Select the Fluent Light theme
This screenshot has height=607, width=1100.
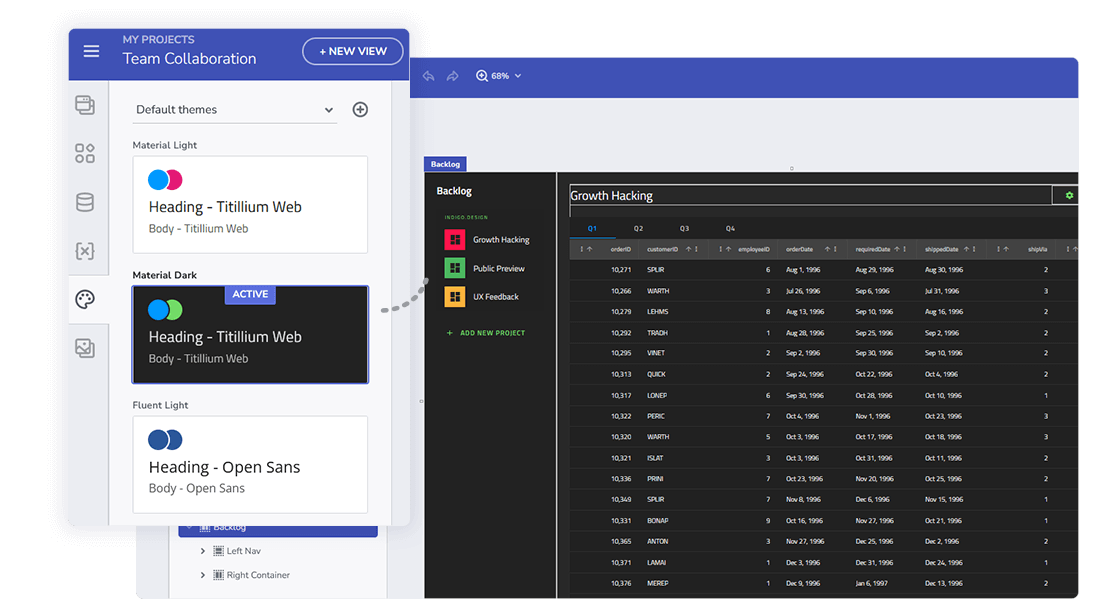click(250, 464)
